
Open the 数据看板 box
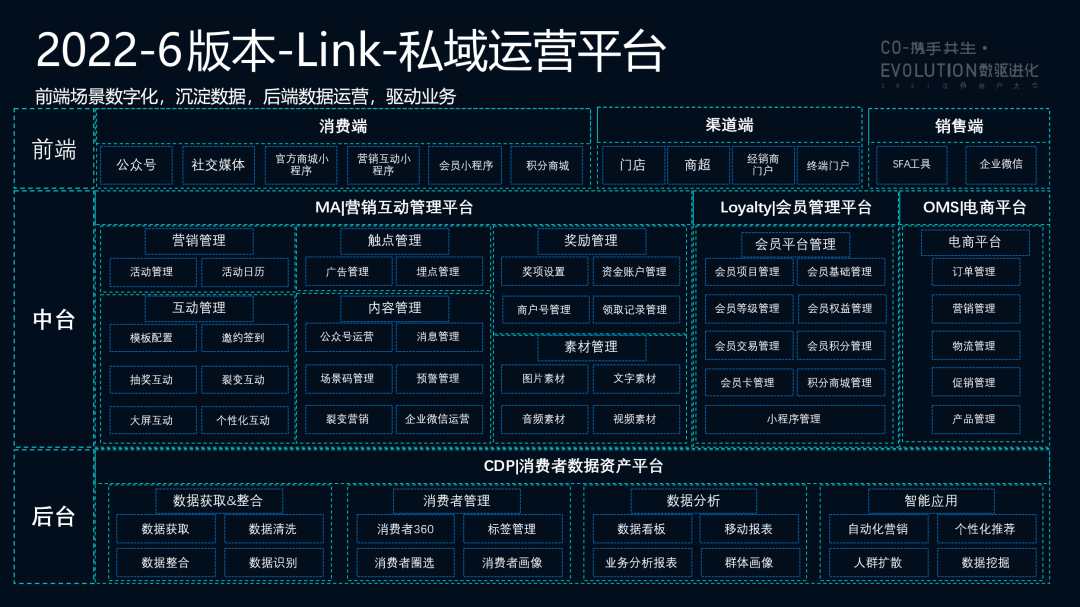pos(641,529)
